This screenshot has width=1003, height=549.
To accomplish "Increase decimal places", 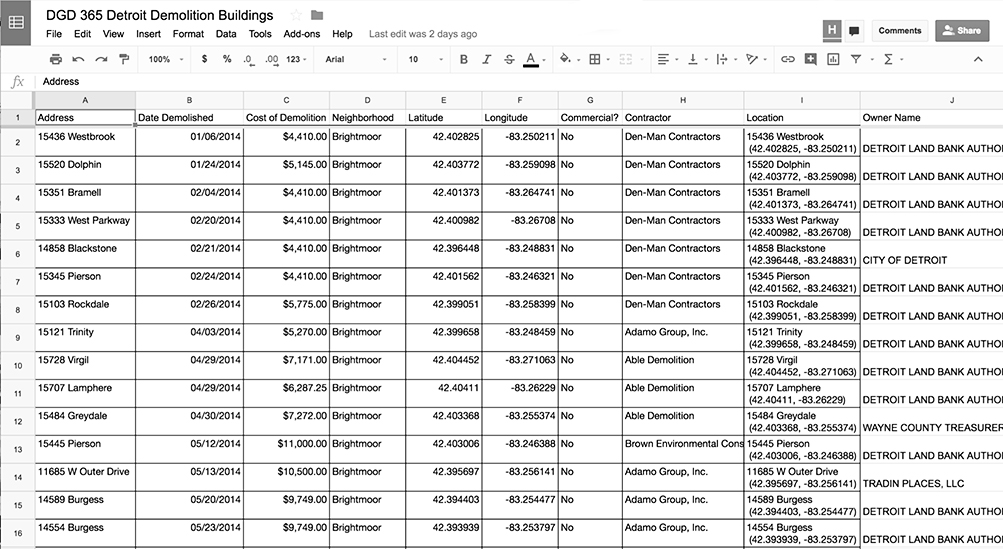I will coord(272,59).
